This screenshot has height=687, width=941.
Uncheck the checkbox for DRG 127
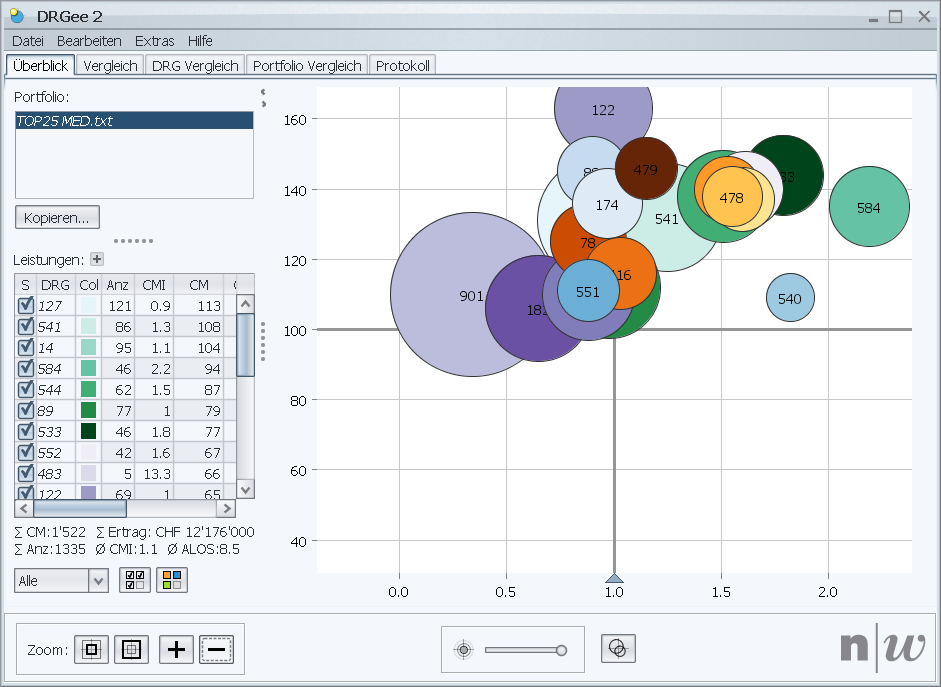pyautogui.click(x=26, y=306)
